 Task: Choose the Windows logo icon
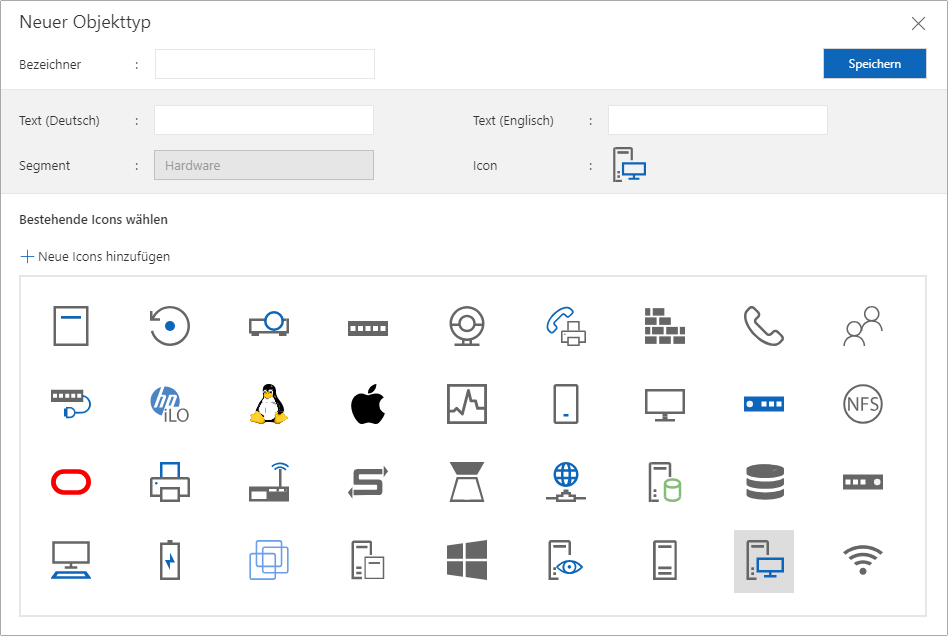pos(466,561)
